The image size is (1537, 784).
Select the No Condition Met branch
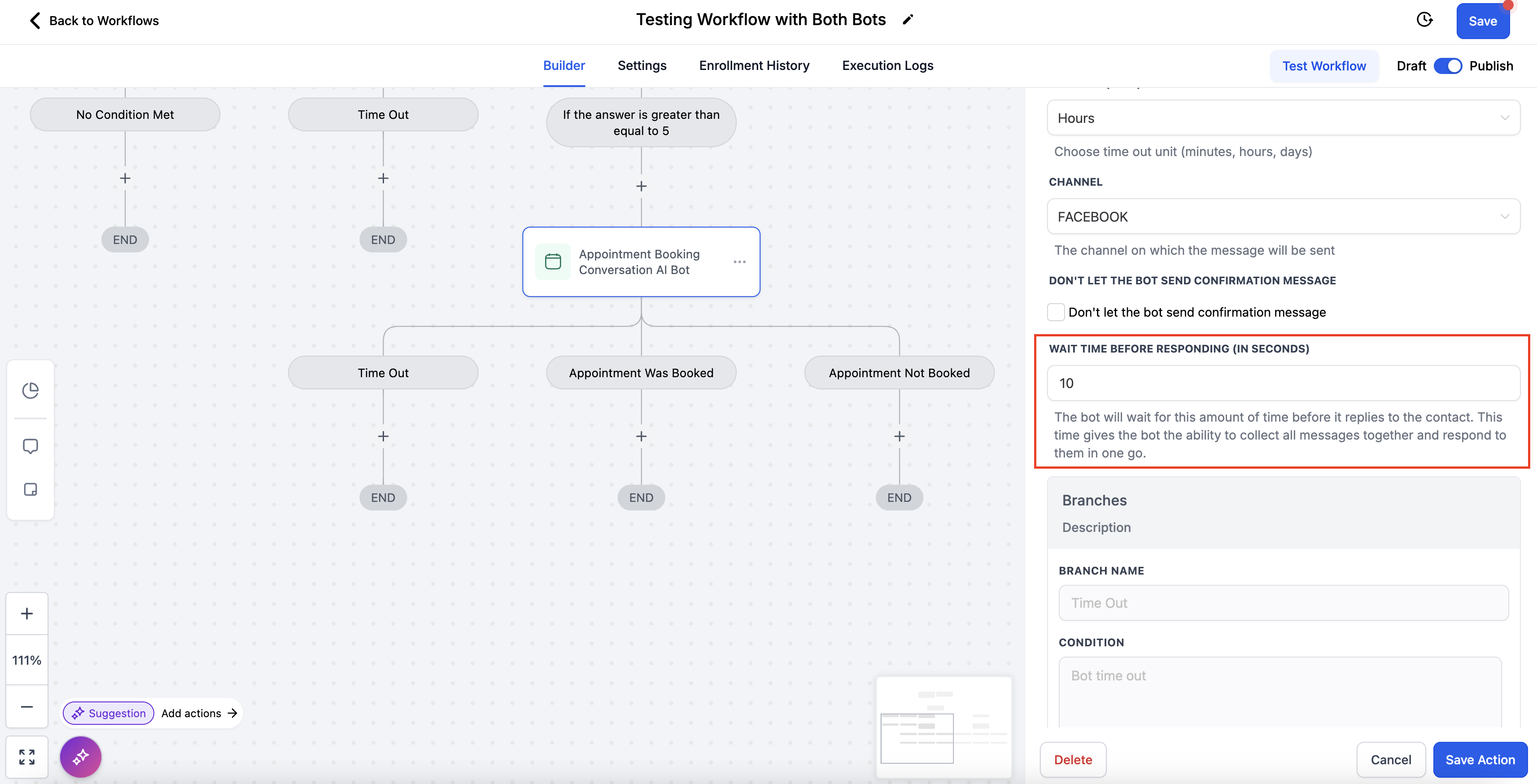(x=125, y=114)
